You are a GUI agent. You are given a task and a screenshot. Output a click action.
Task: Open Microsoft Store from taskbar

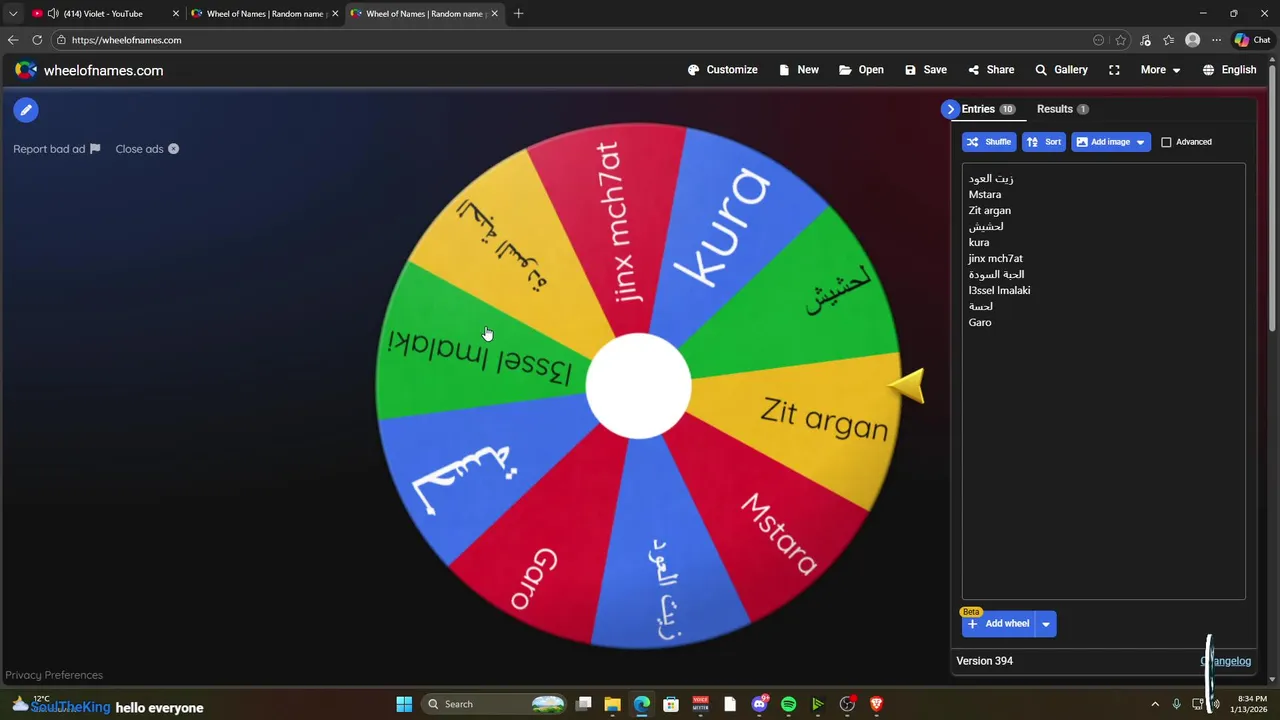click(x=671, y=704)
